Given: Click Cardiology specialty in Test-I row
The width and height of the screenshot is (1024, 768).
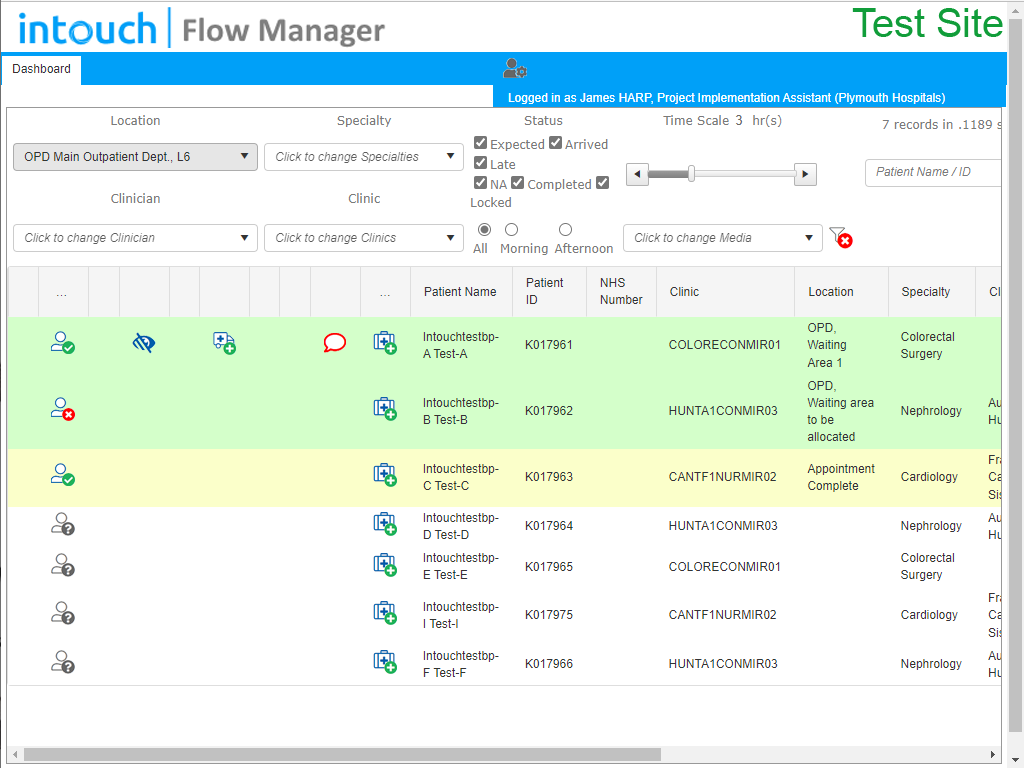Looking at the screenshot, I should (x=929, y=615).
